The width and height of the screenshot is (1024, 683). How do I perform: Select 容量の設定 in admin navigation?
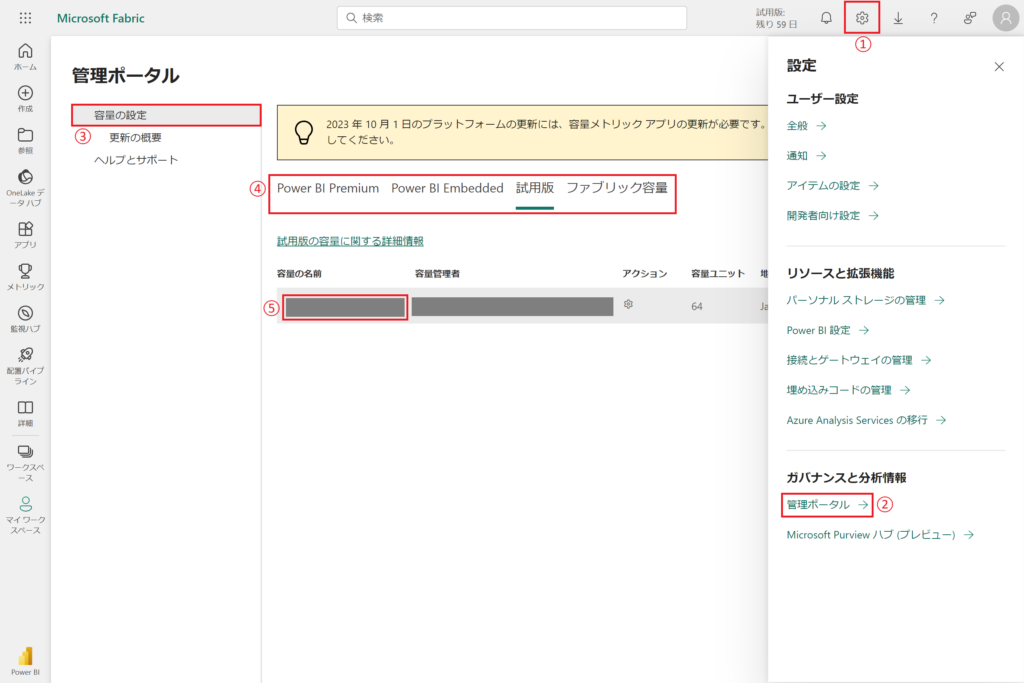tap(120, 115)
